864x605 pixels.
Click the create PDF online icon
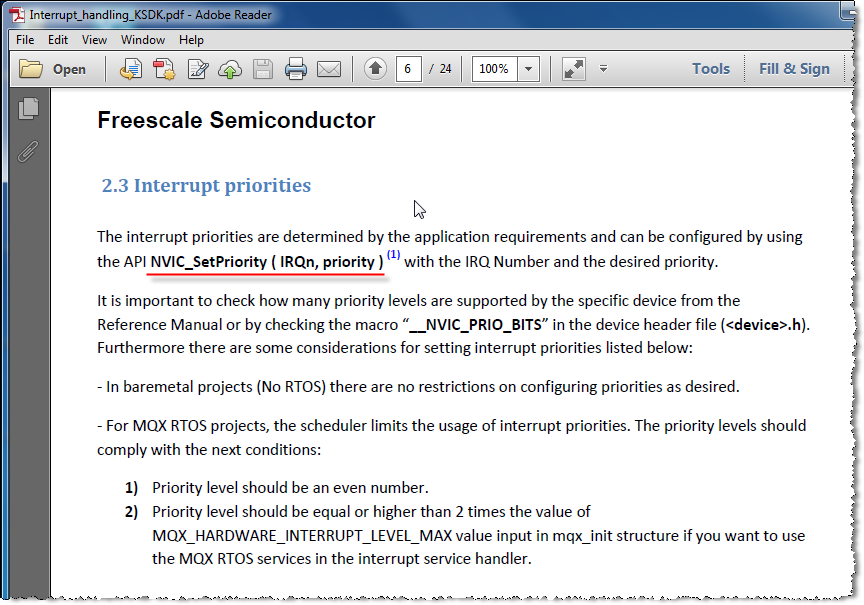pyautogui.click(x=163, y=69)
